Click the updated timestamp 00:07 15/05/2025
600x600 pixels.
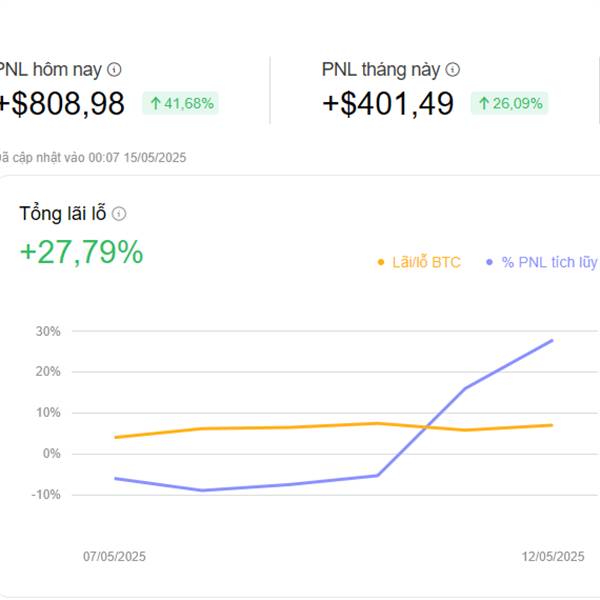137,158
